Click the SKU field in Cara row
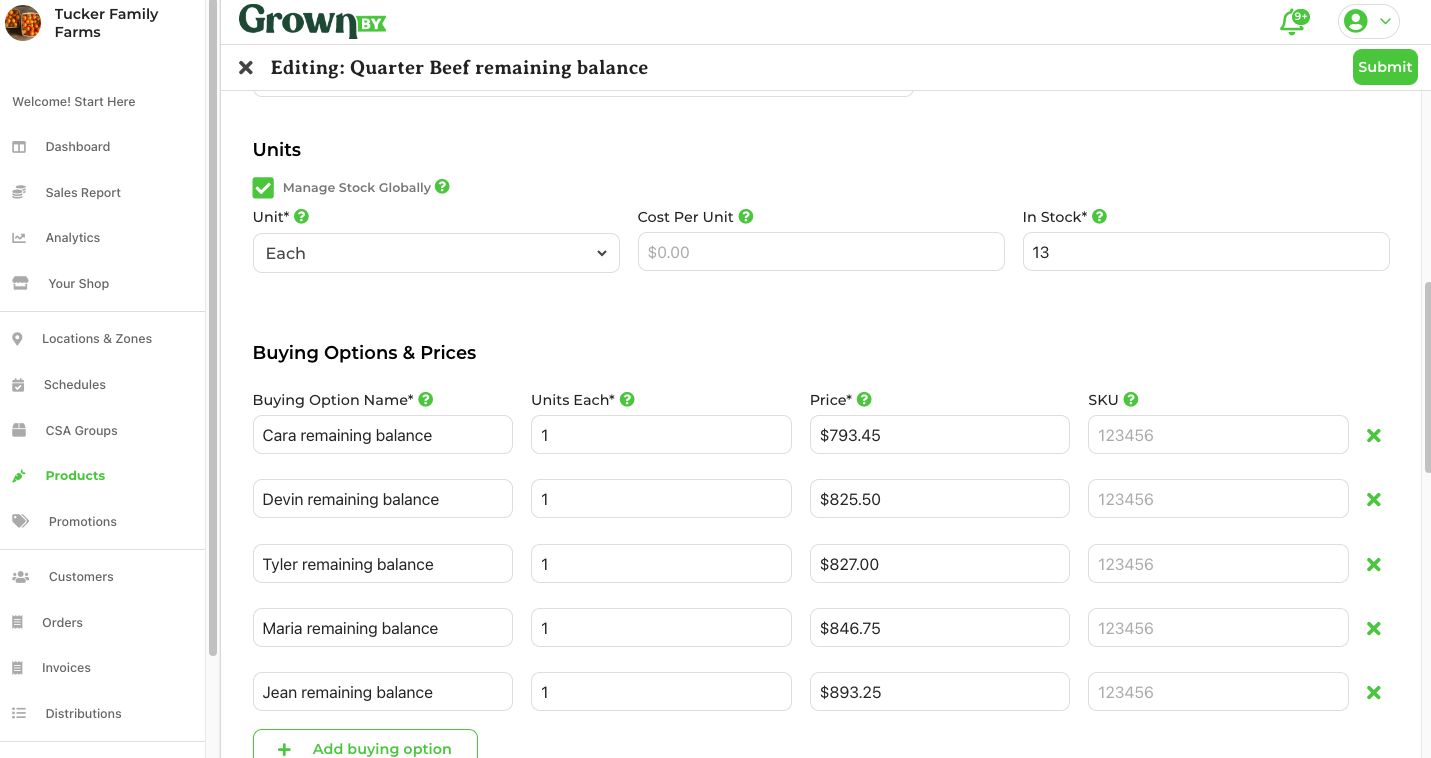1431x758 pixels. click(x=1218, y=435)
